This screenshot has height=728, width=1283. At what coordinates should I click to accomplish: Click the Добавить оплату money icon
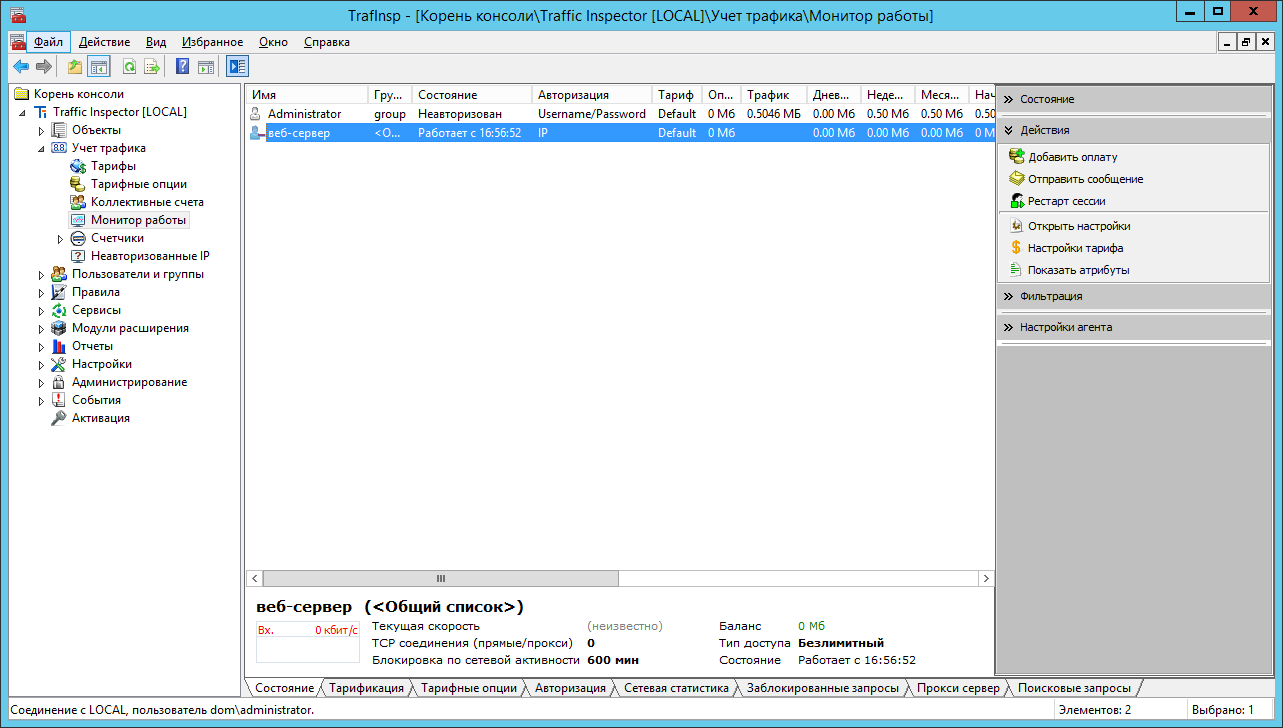(x=1016, y=157)
